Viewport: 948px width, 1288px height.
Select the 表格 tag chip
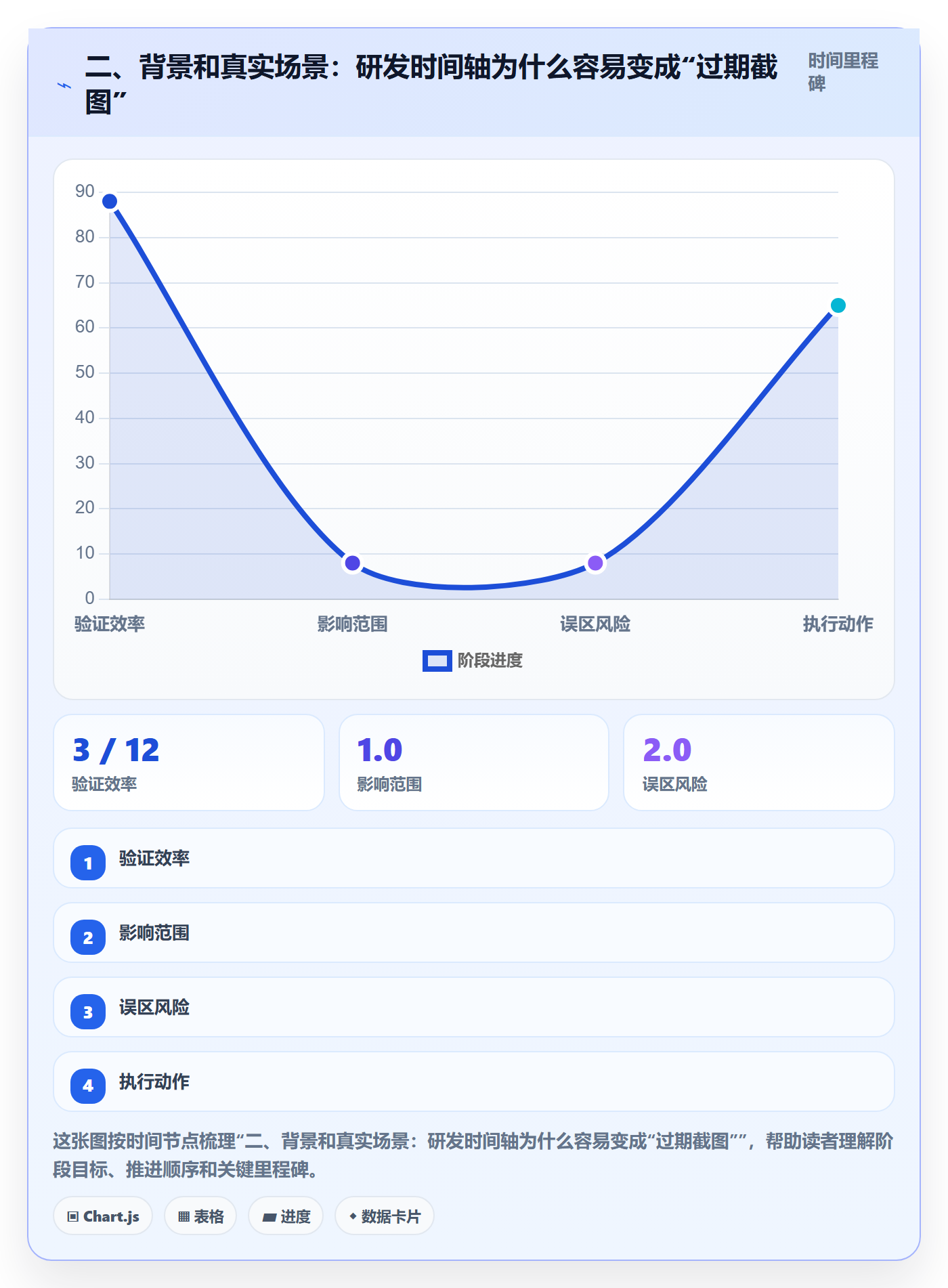pos(200,1216)
